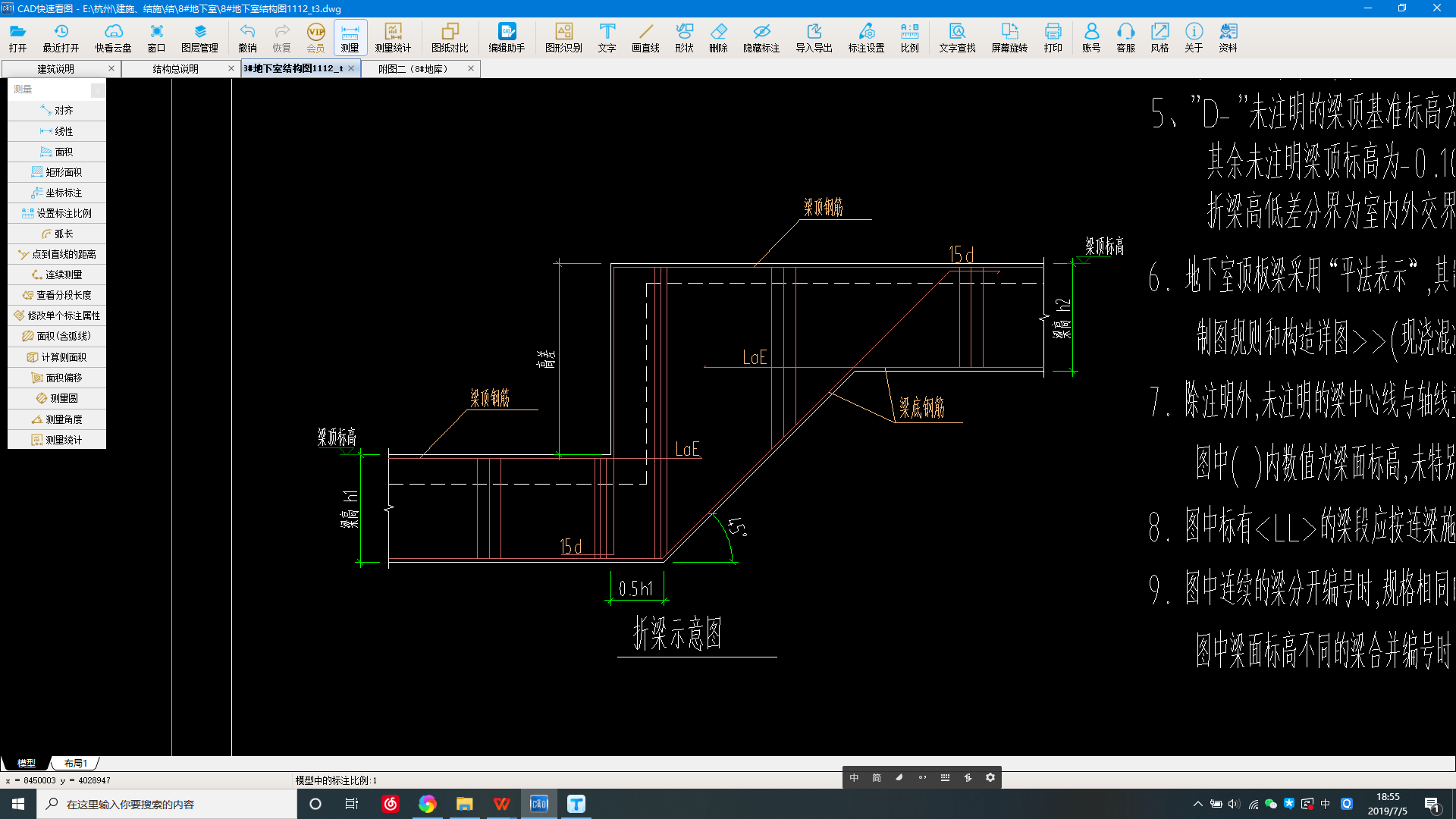Viewport: 1456px width, 819px height.
Task: Select the 窗口 window zoom tool
Action: (156, 38)
